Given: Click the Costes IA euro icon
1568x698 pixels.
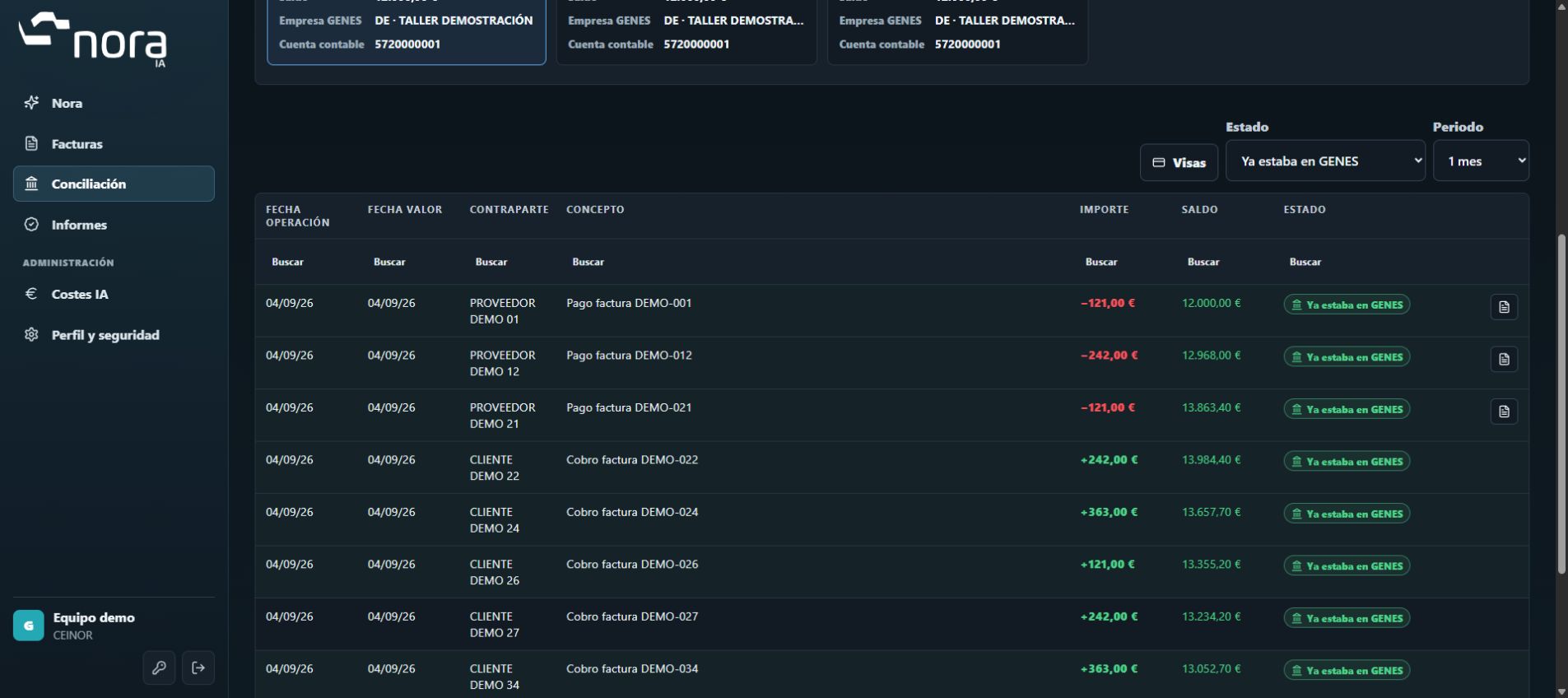Looking at the screenshot, I should point(31,294).
